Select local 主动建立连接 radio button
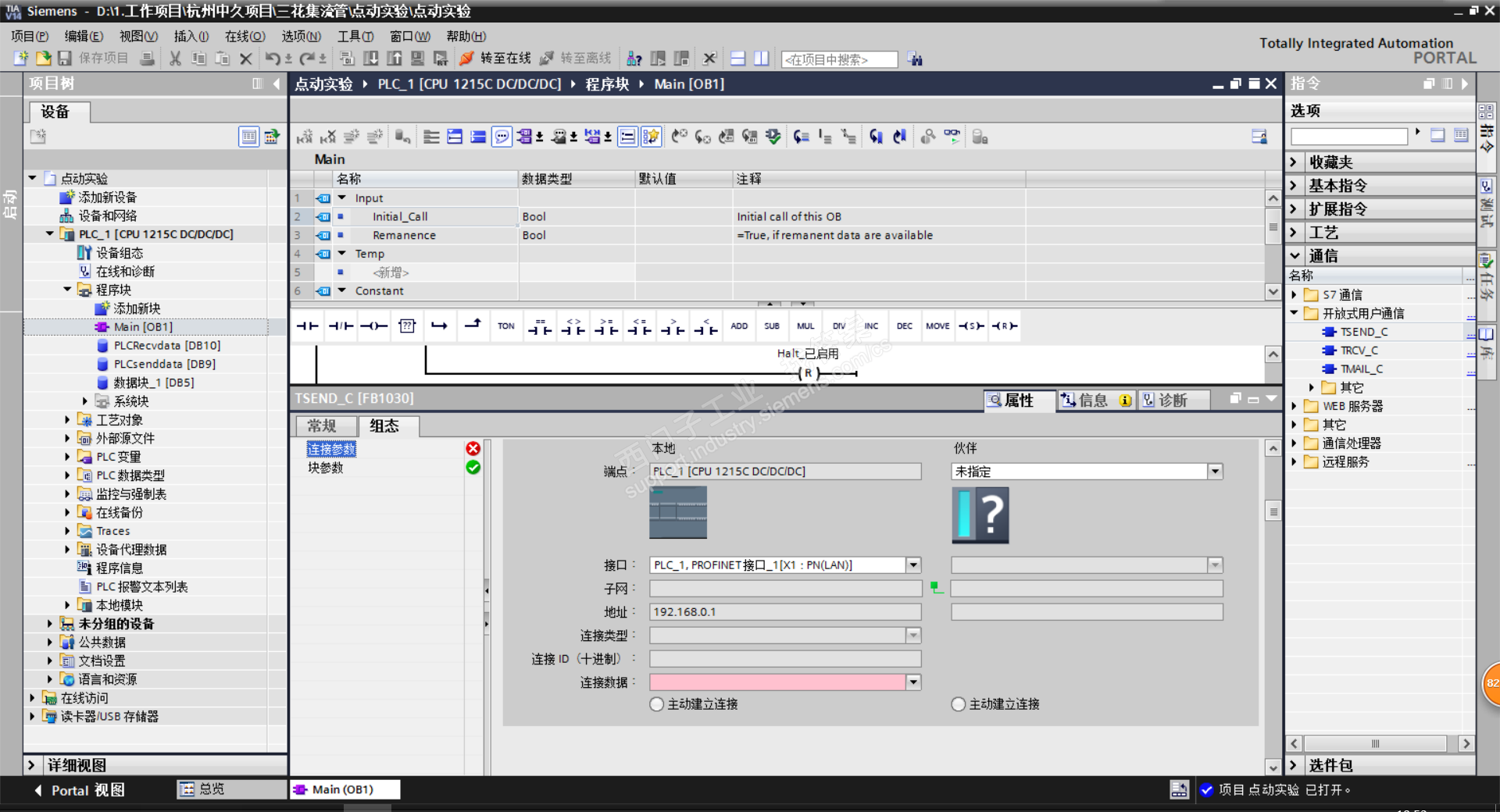1500x812 pixels. pos(657,704)
